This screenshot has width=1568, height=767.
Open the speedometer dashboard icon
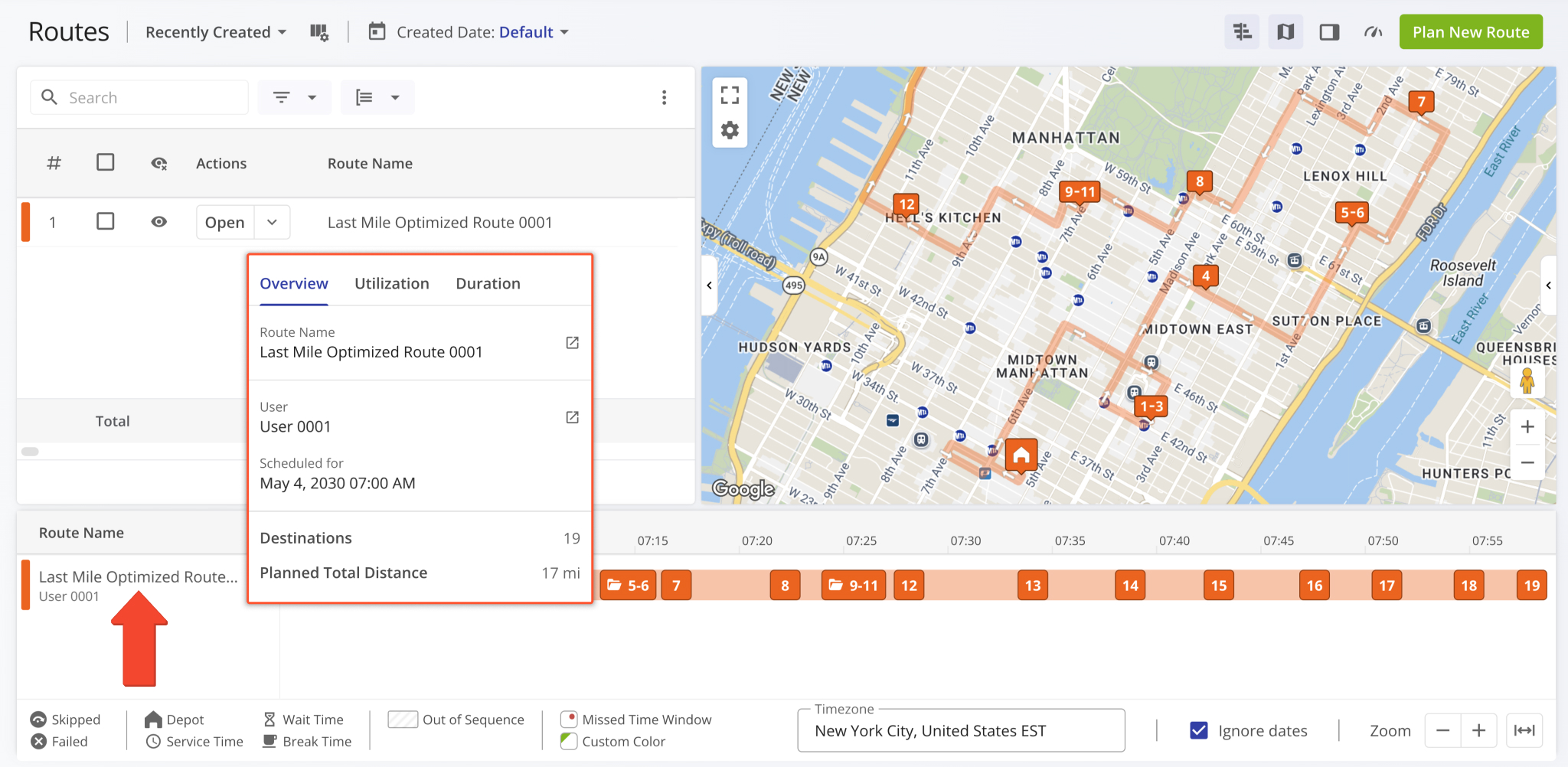tap(1373, 31)
